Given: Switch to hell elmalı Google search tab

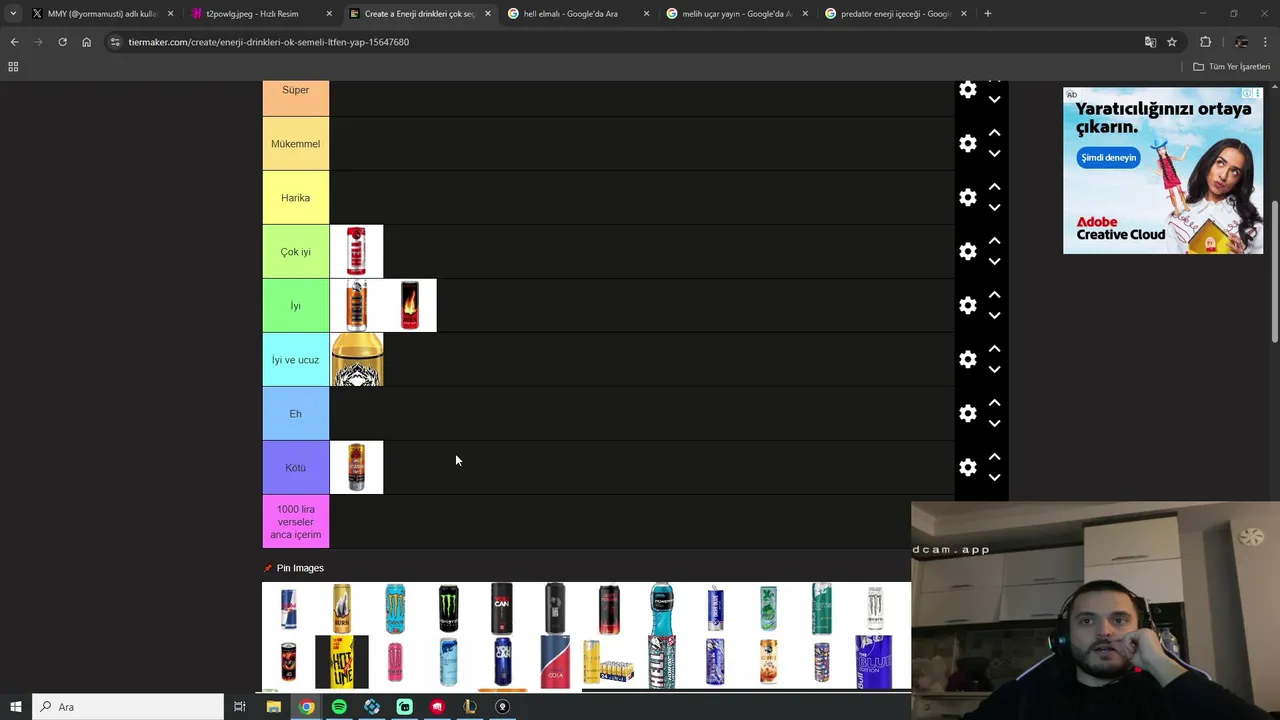Looking at the screenshot, I should point(576,14).
